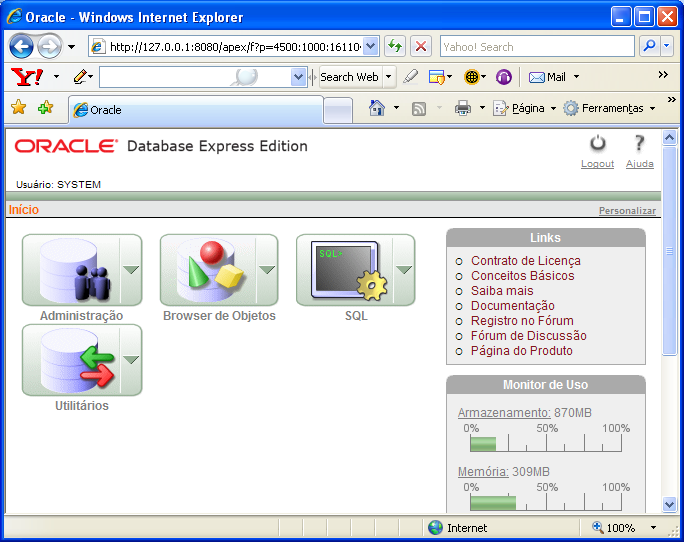684x542 pixels.
Task: Open the Utilitários icon
Action: click(x=71, y=360)
